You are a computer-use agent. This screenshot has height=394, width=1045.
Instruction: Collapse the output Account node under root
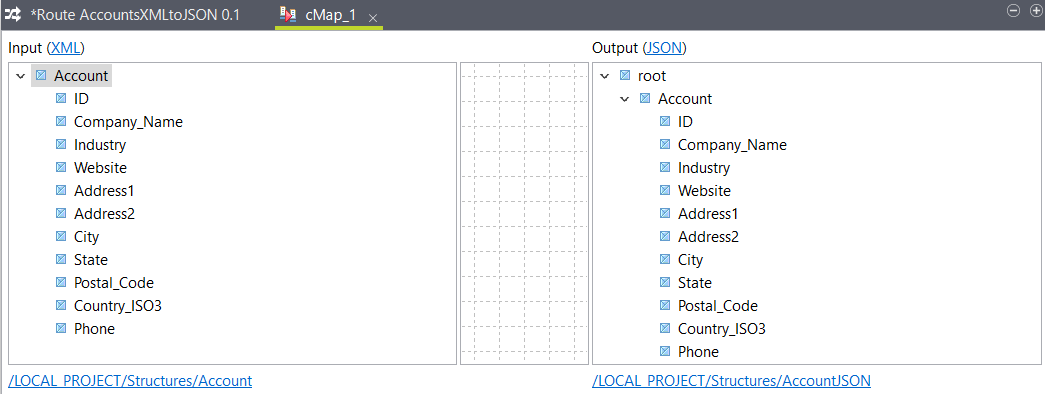[x=624, y=99]
